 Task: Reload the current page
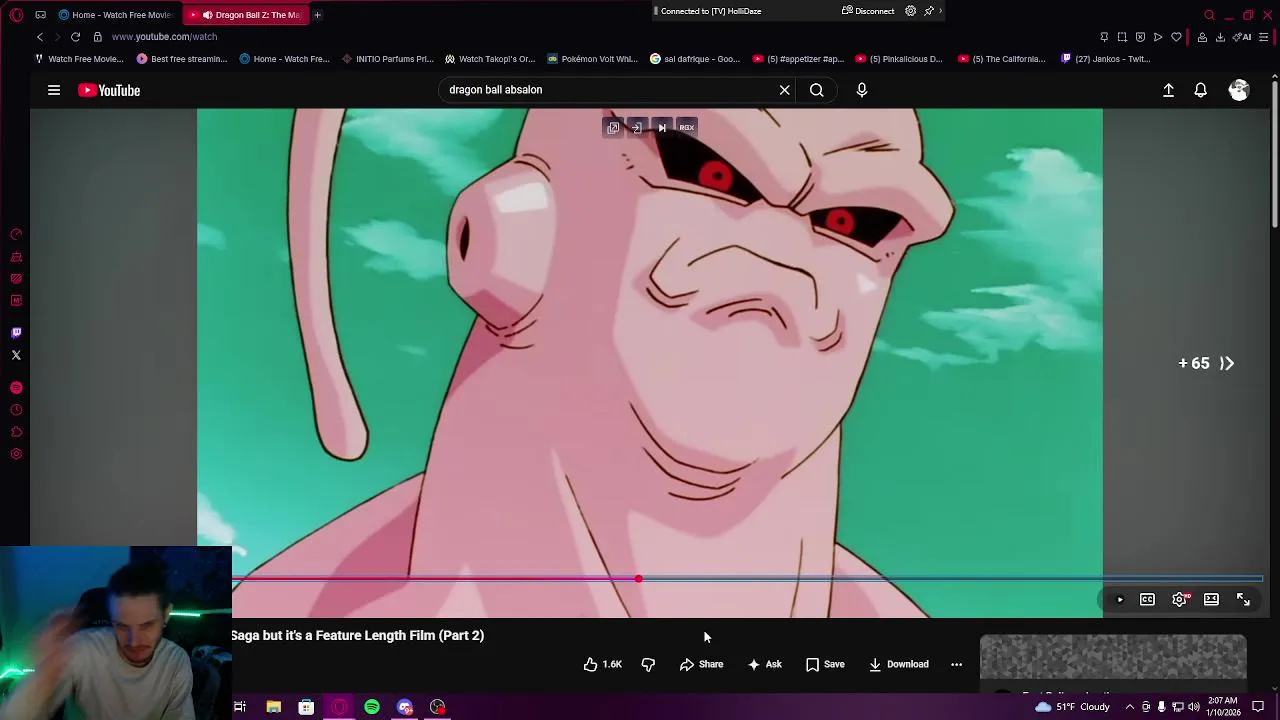coord(75,37)
